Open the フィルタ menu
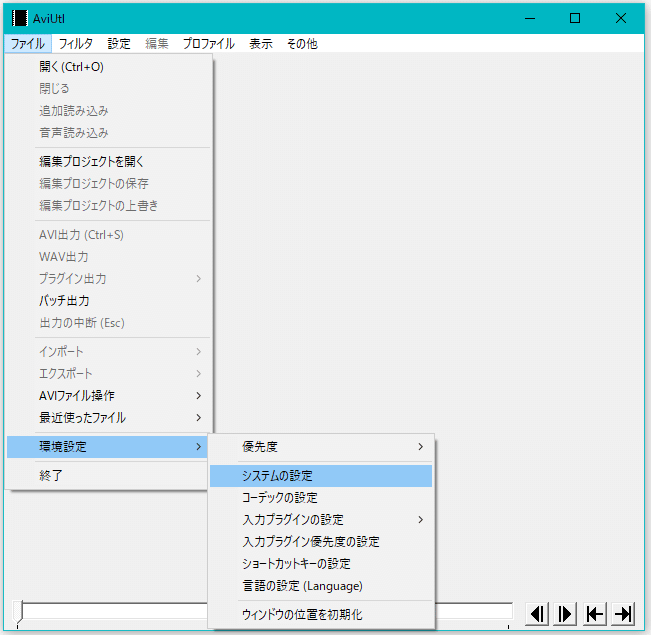The height and width of the screenshot is (635, 651). coord(76,44)
